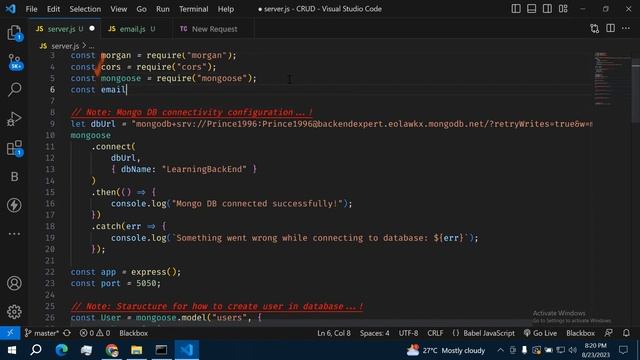640x360 pixels.
Task: Click on "const port = 5050;" line
Action: [116, 283]
